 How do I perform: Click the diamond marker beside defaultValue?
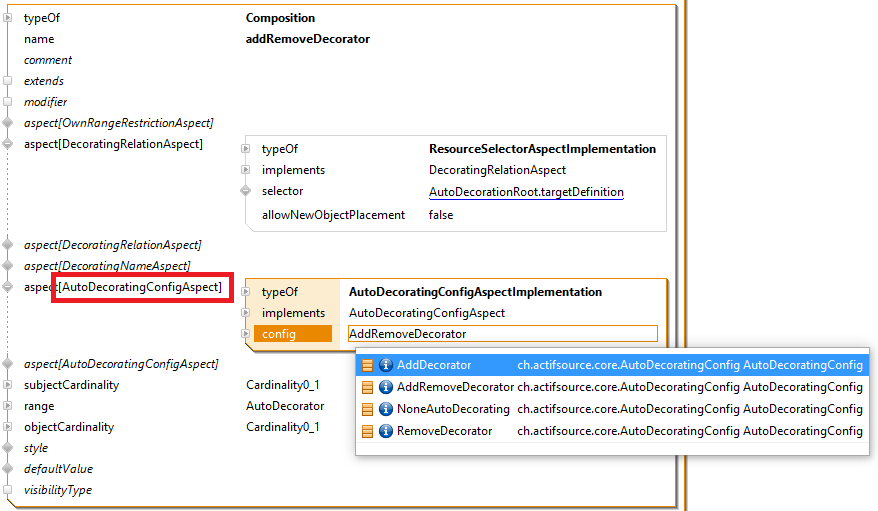click(x=8, y=469)
